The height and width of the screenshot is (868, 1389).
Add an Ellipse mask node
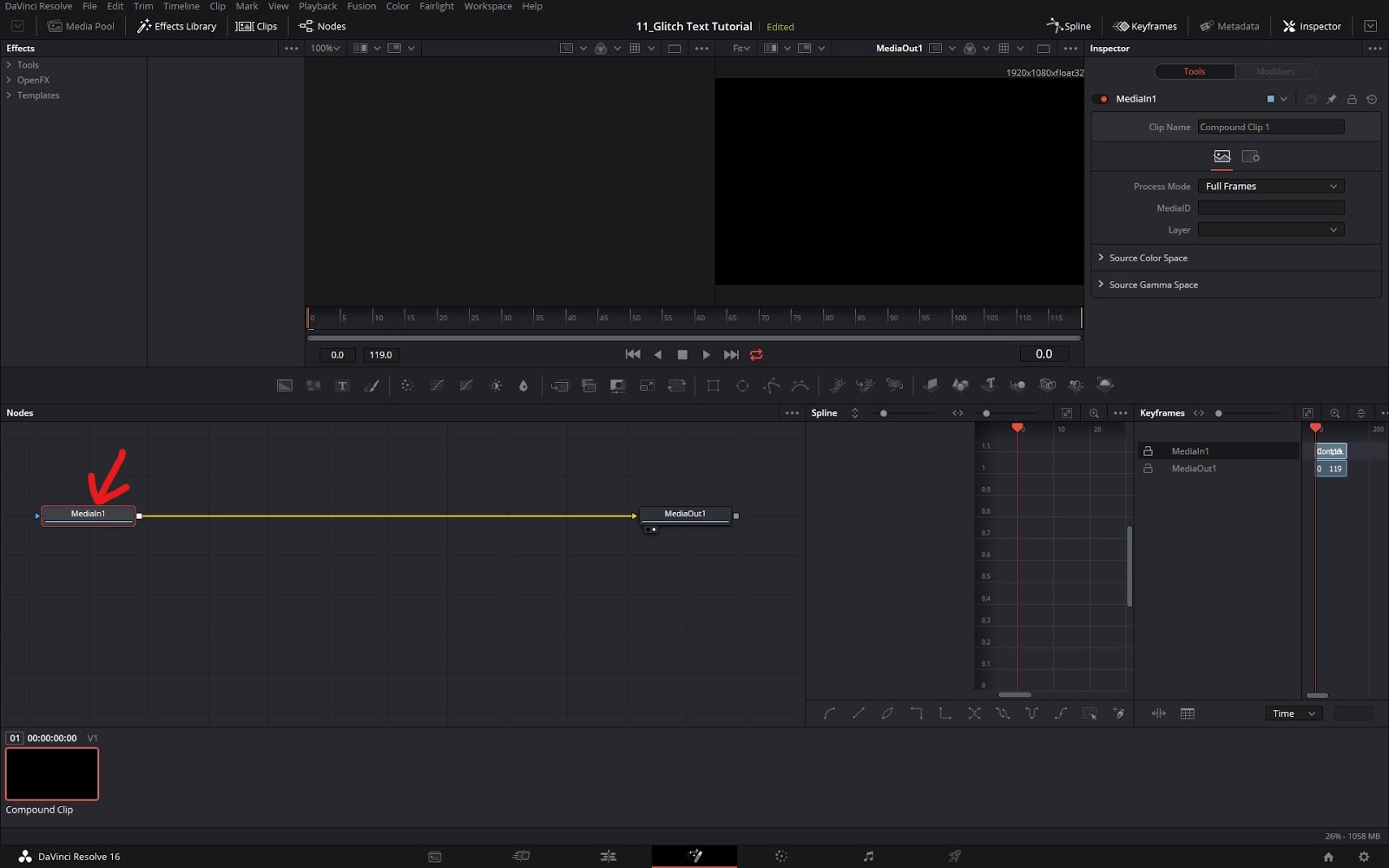tap(742, 385)
